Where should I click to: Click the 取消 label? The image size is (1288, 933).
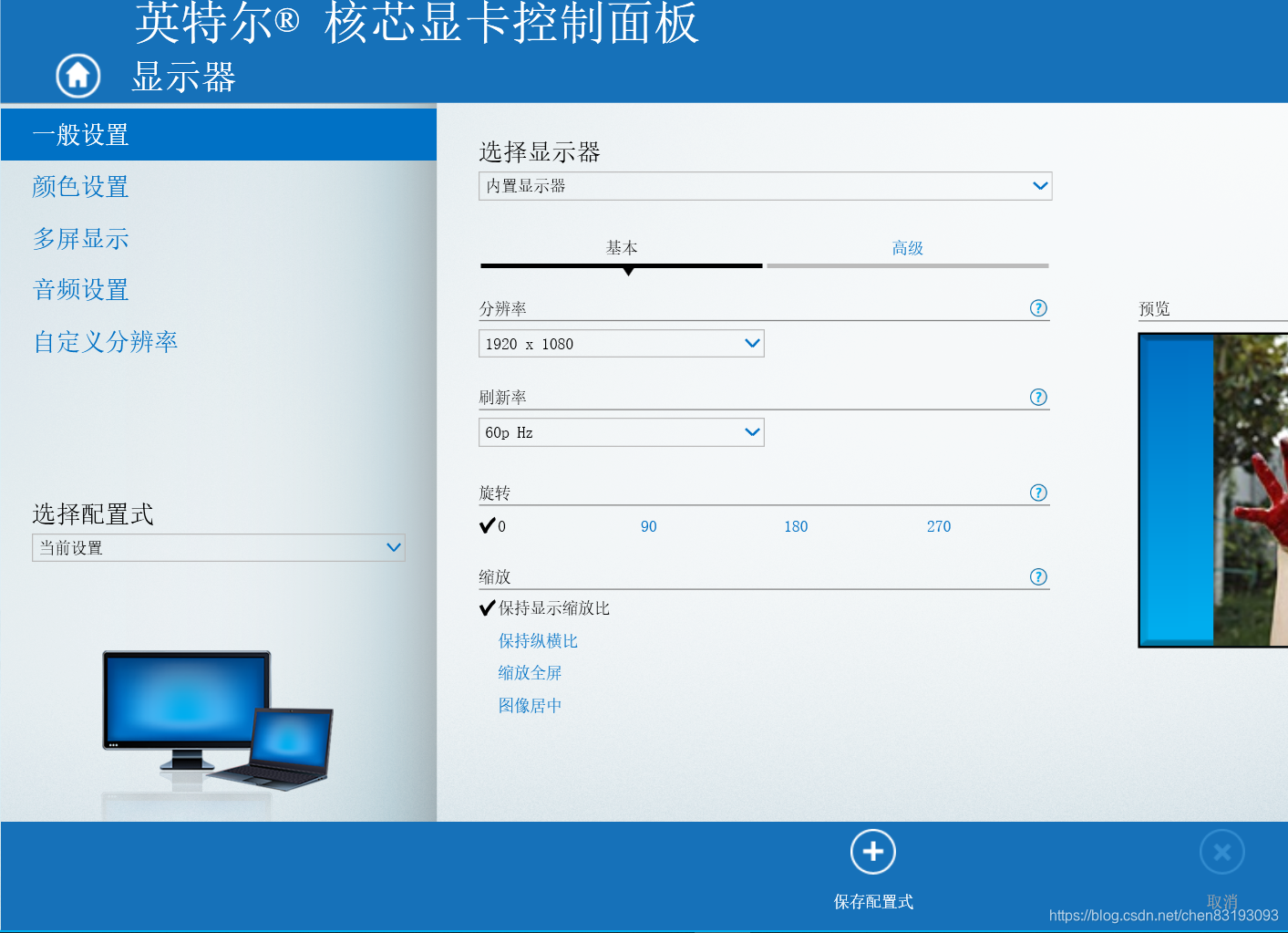point(1222,901)
